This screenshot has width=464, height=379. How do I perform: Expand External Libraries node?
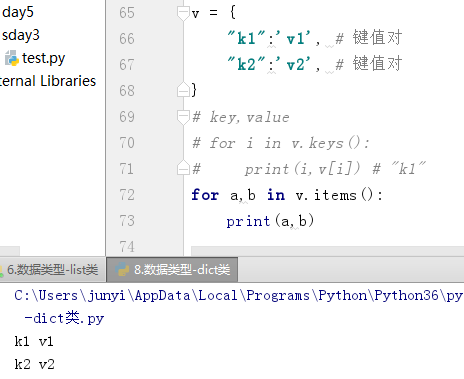48,81
